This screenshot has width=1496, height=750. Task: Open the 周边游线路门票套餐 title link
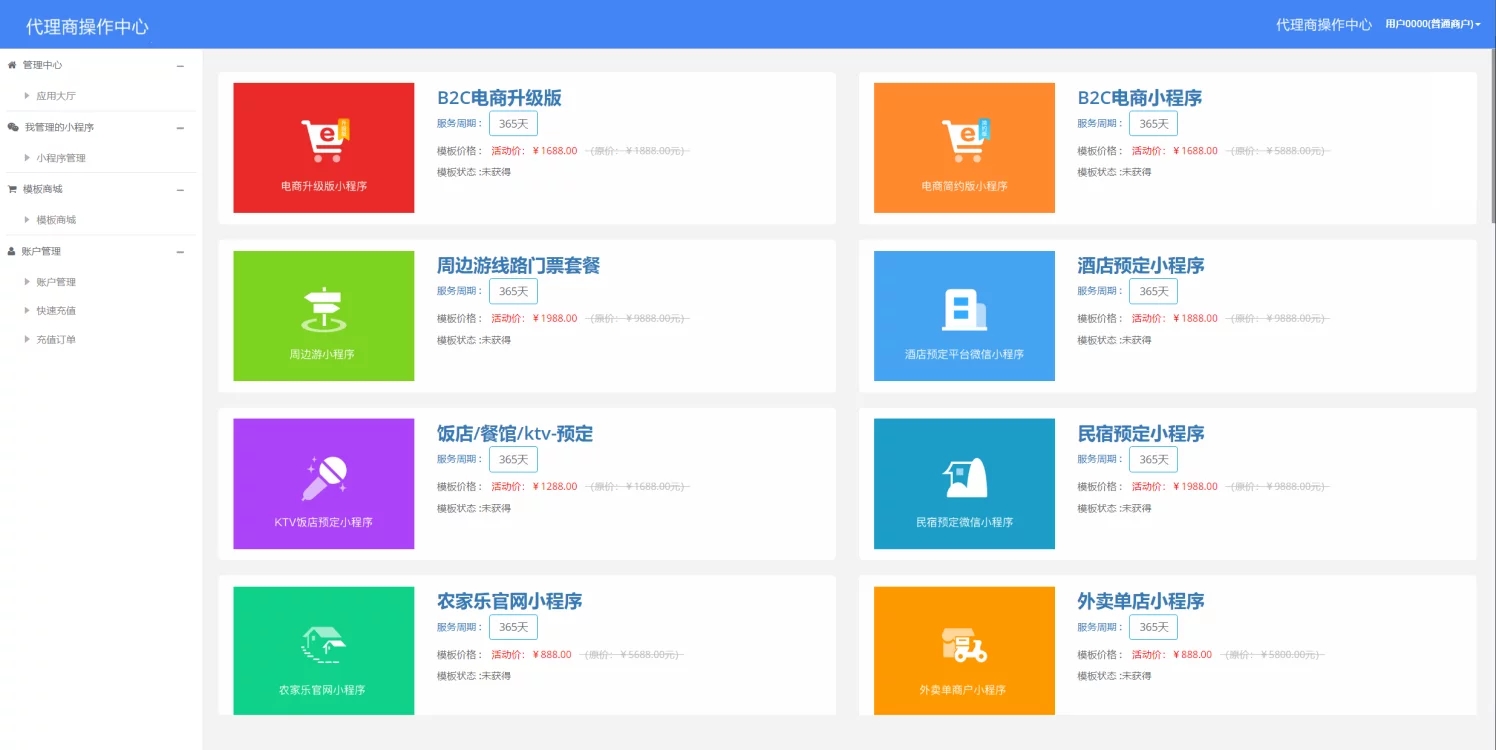(x=518, y=266)
